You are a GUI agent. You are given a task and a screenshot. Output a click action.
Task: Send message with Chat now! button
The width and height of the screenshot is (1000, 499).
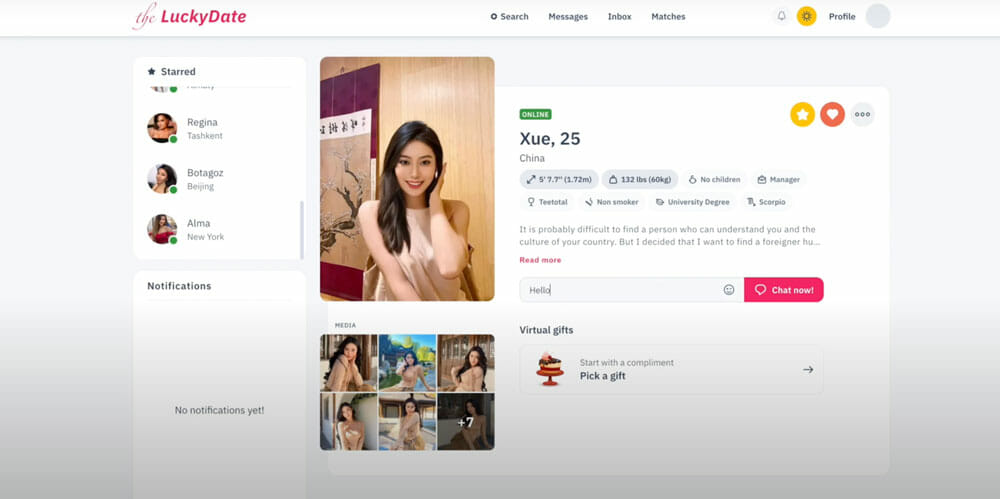(x=784, y=290)
